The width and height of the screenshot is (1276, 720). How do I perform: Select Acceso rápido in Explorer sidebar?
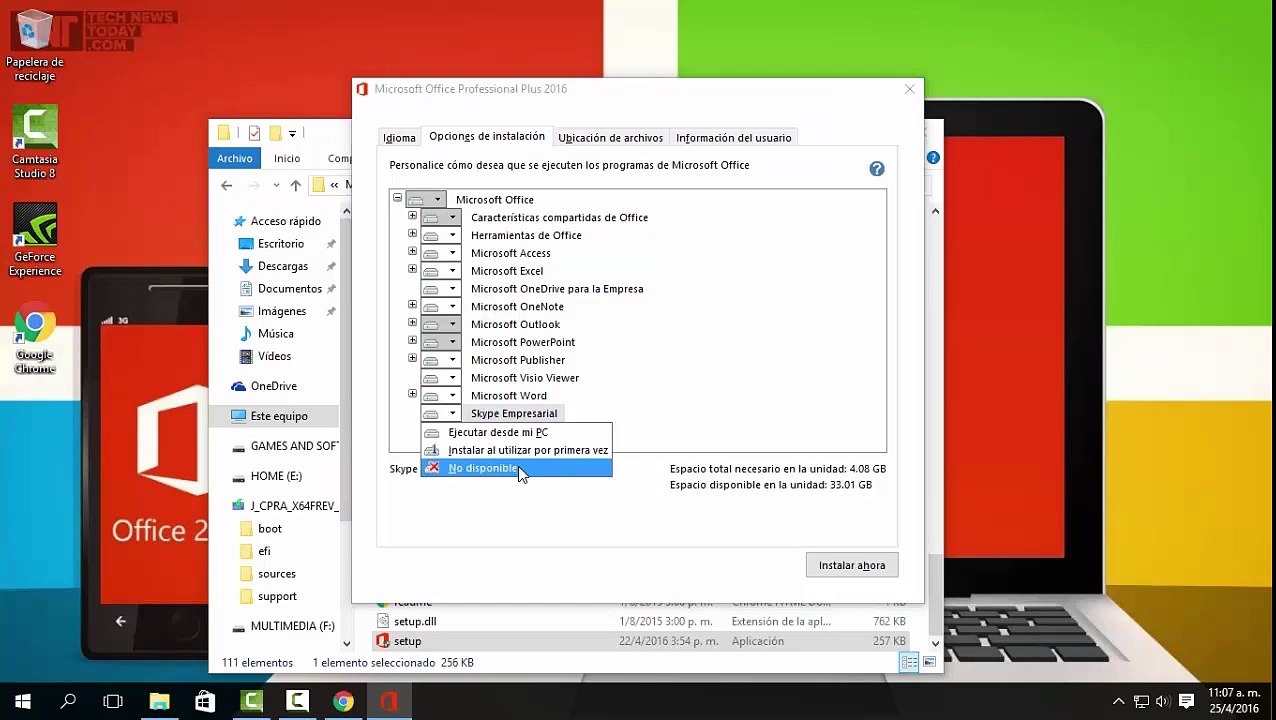(x=286, y=221)
